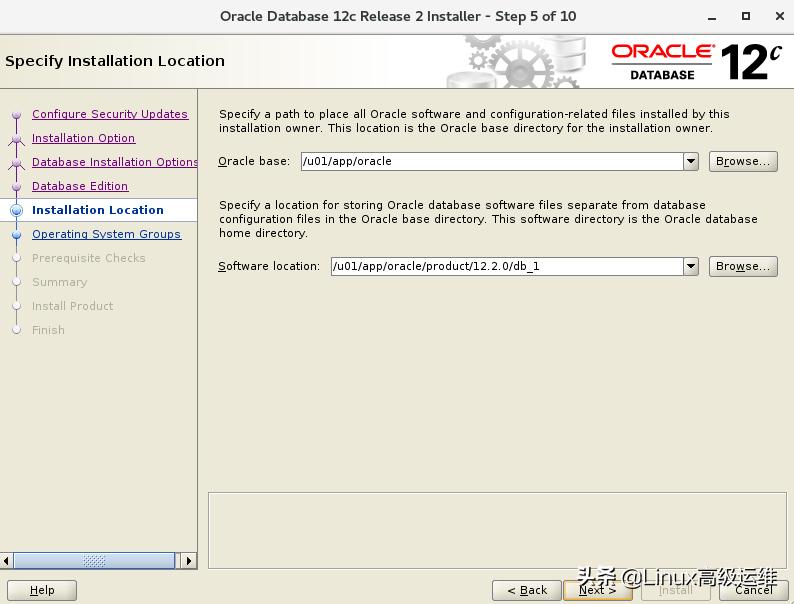
Task: Select the Installation Location step
Action: tap(98, 210)
